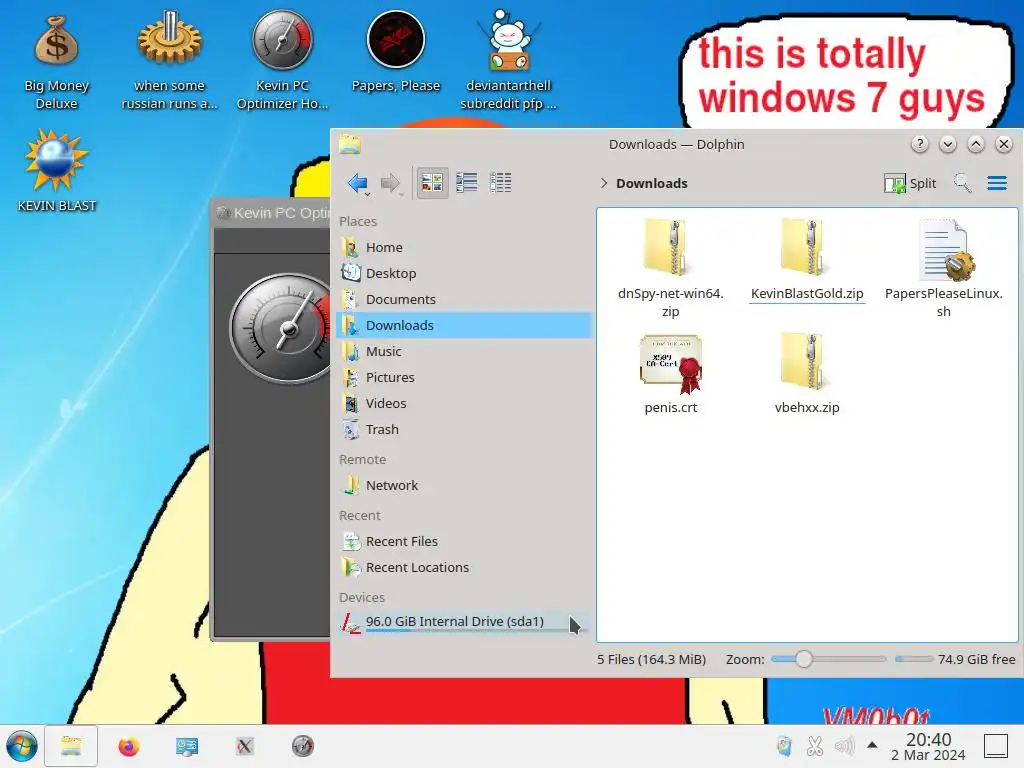Go forward with the grey arrow button

[390, 183]
